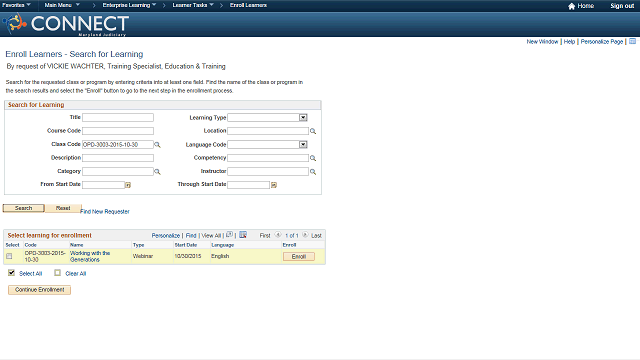
Task: Click the Personalize Page link
Action: point(602,42)
